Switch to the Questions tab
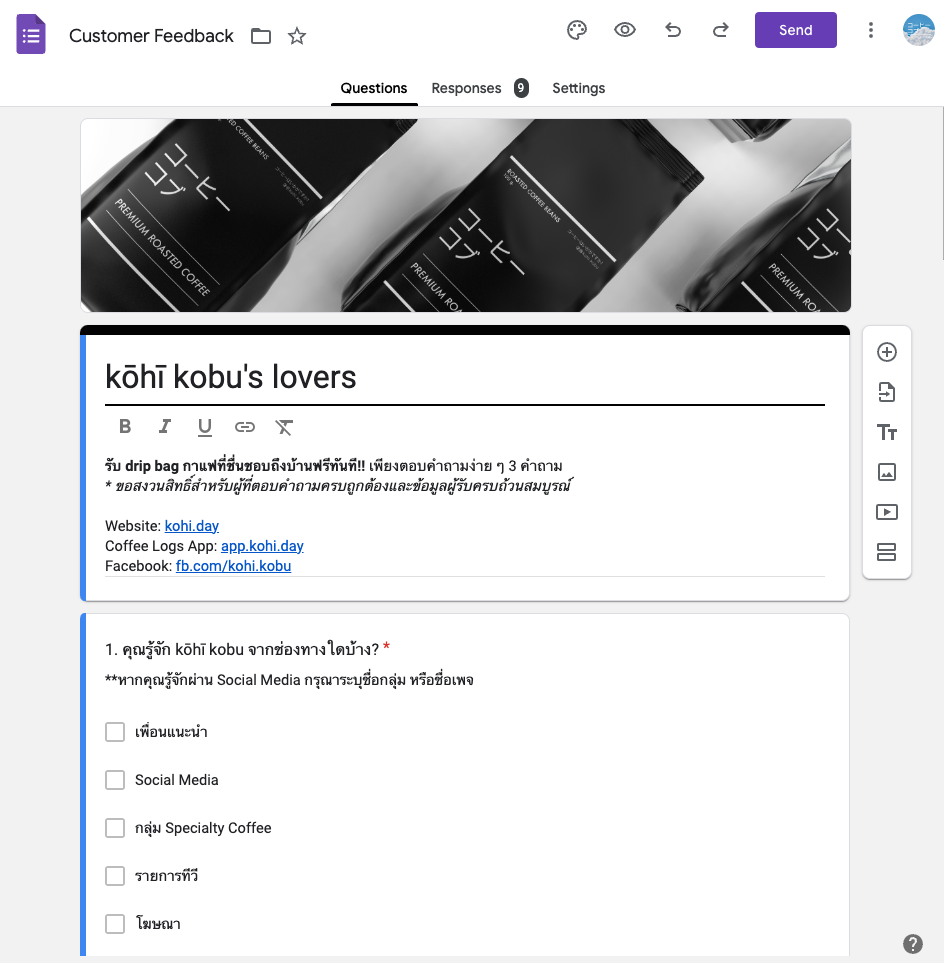944x963 pixels. pos(373,88)
